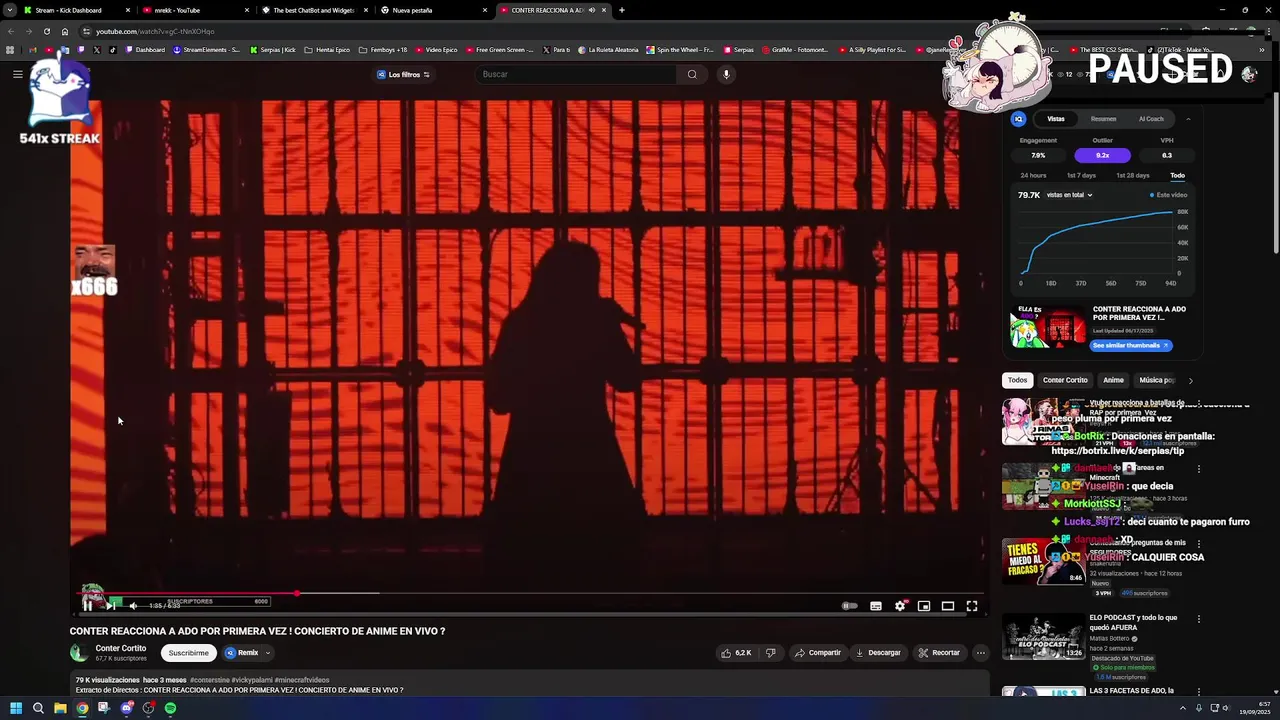The image size is (1280, 720).
Task: Start voice search with microphone
Action: pyautogui.click(x=726, y=74)
